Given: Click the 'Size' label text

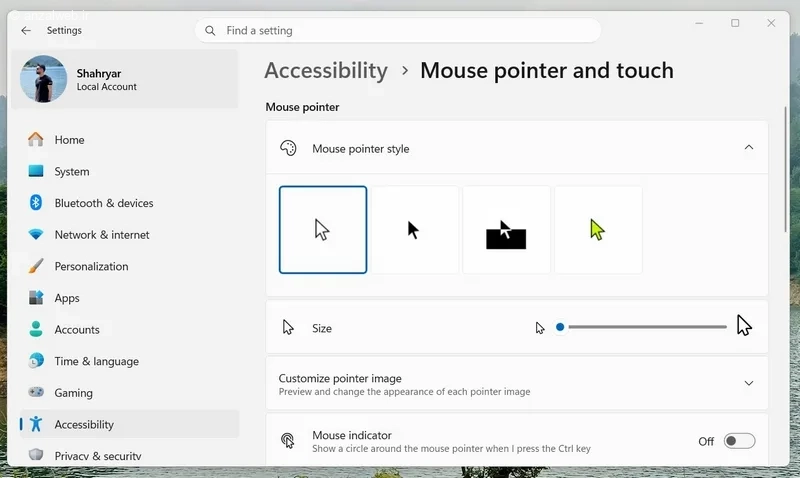Looking at the screenshot, I should [322, 329].
